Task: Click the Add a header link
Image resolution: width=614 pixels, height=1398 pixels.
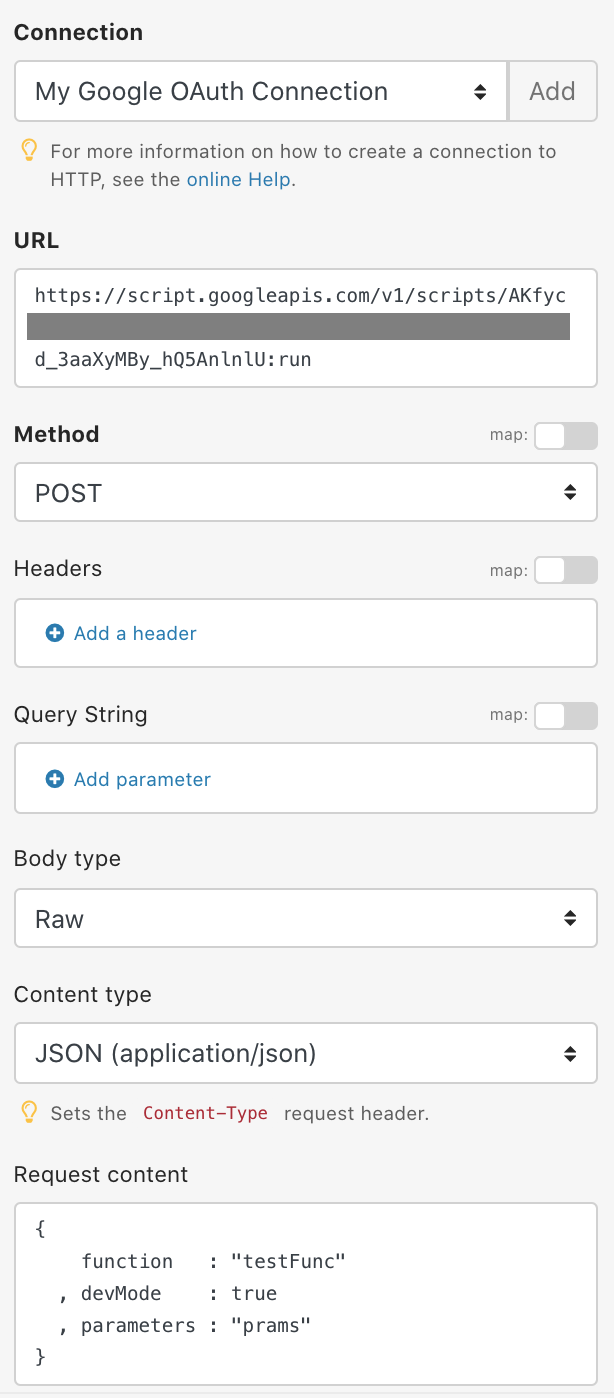Action: (x=135, y=633)
